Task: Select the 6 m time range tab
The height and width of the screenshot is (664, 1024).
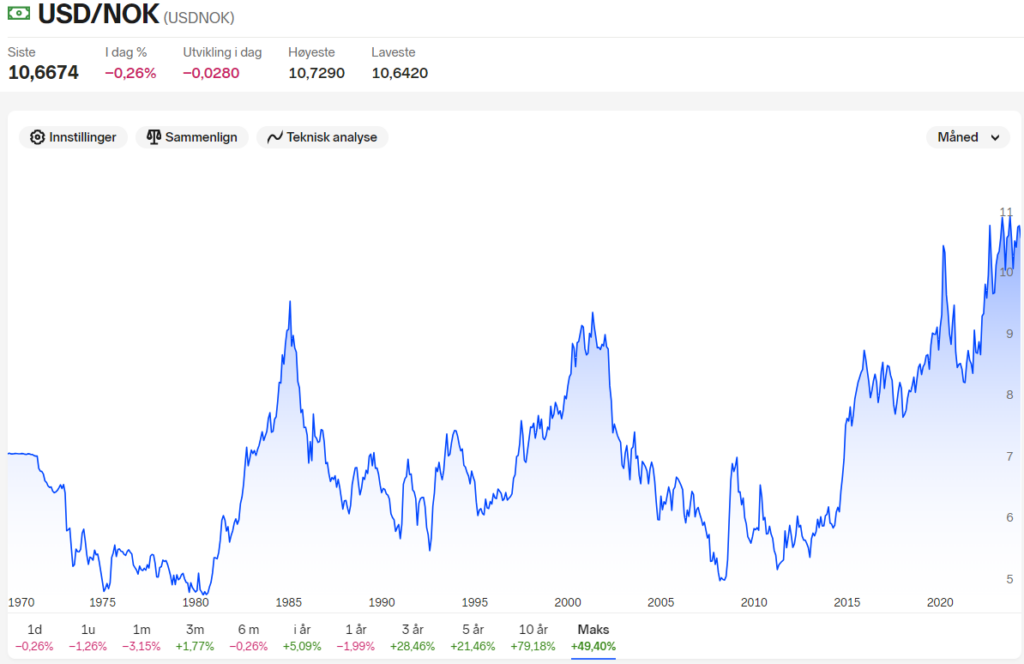Action: tap(248, 637)
